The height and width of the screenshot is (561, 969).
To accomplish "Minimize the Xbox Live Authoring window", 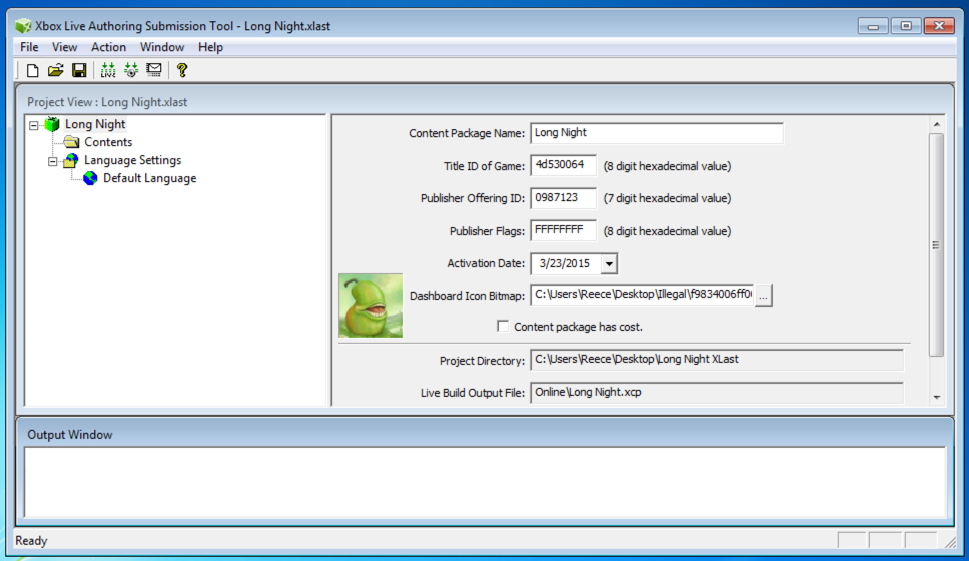I will 873,26.
